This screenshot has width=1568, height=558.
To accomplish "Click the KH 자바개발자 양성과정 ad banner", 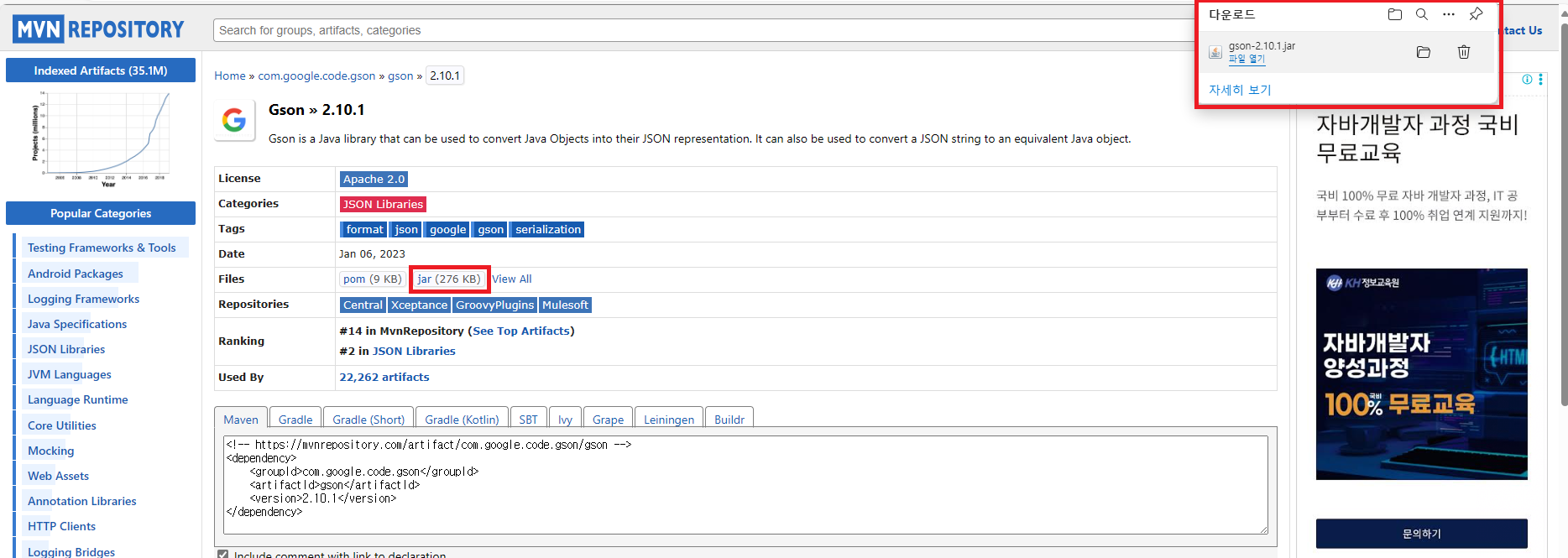I will 1421,374.
